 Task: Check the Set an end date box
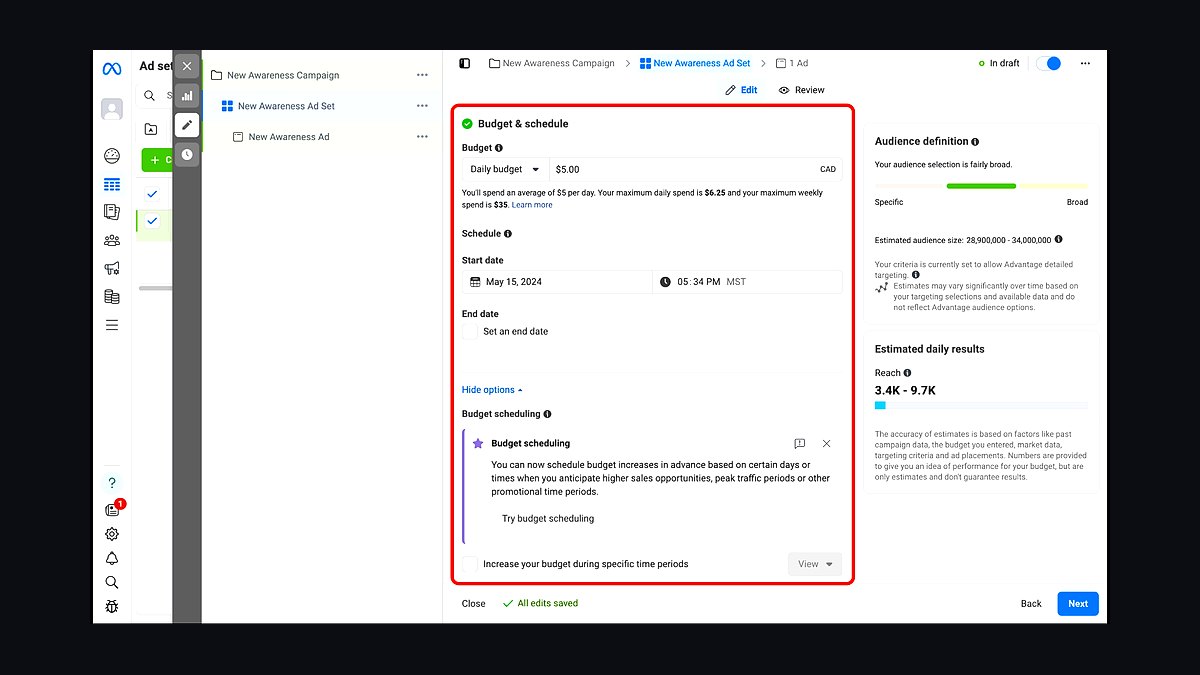point(470,331)
